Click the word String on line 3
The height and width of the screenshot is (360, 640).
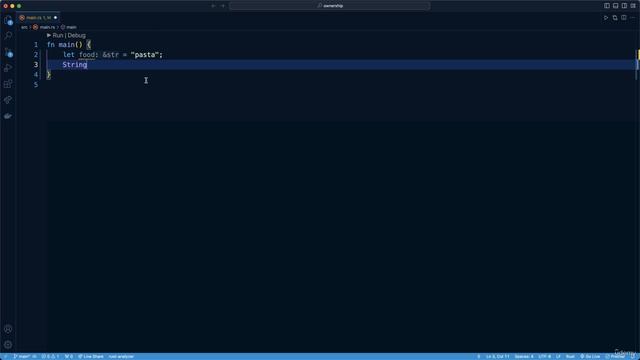point(75,64)
